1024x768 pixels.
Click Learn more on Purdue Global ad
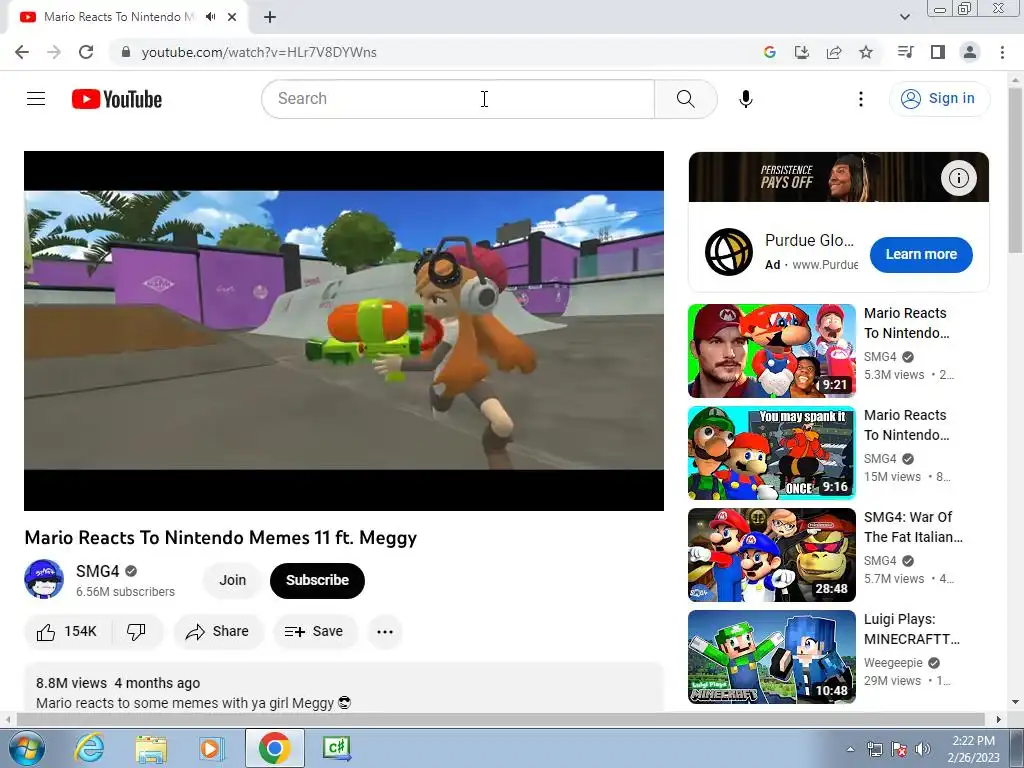[x=921, y=255]
